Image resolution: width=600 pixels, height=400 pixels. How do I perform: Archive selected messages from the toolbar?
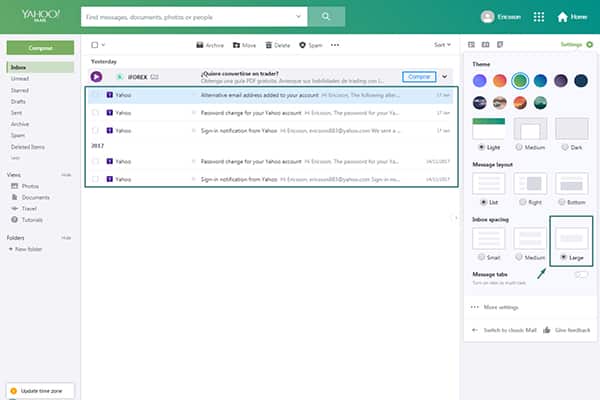tap(210, 45)
